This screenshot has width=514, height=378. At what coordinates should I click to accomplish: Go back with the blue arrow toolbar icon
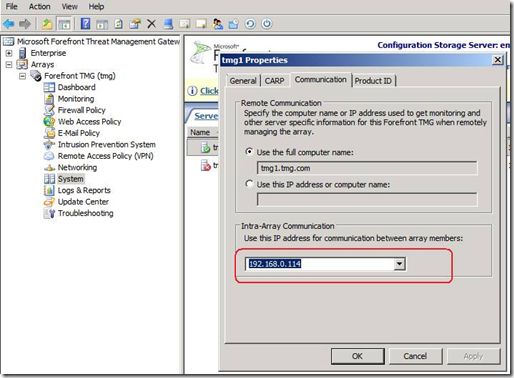9,24
